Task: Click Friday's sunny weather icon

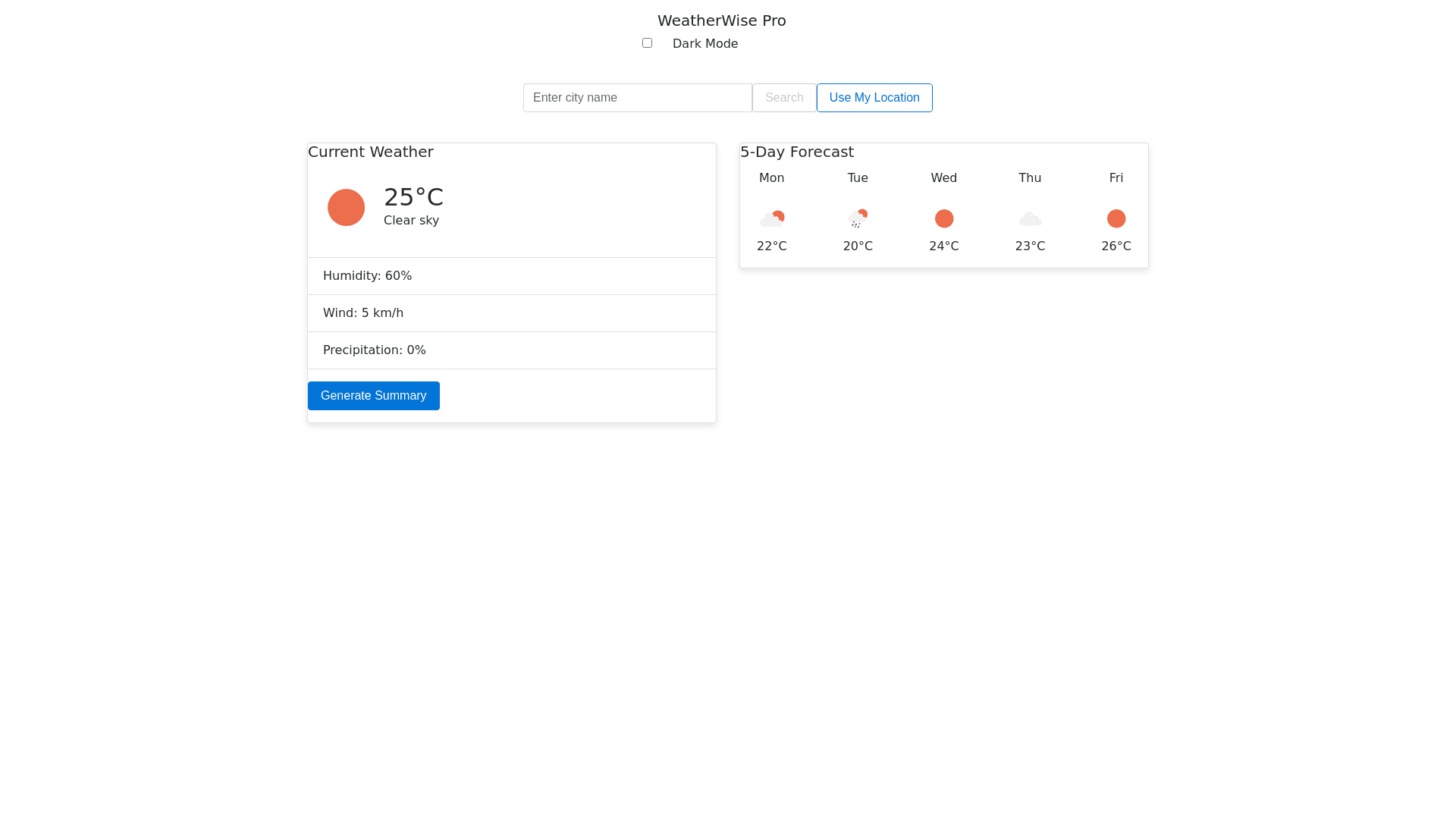Action: (x=1116, y=219)
